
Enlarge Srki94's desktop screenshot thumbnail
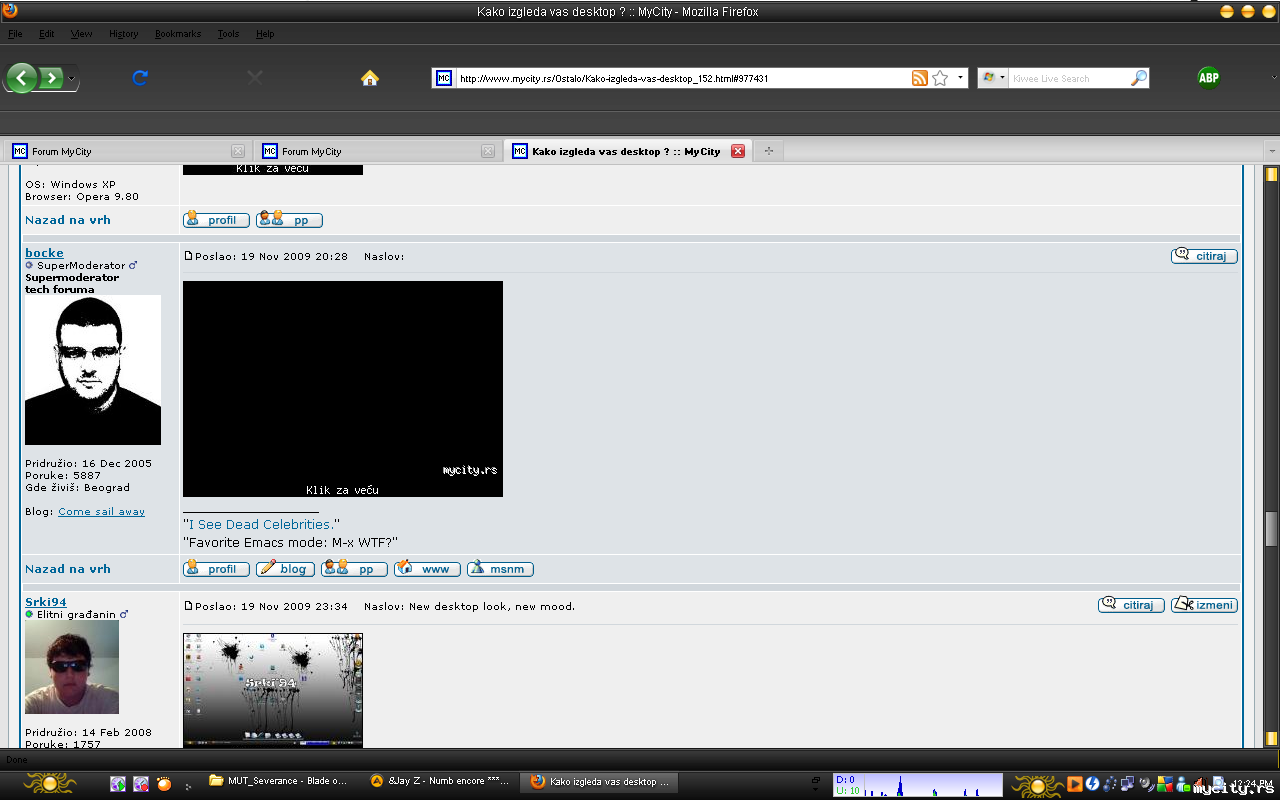click(x=273, y=690)
